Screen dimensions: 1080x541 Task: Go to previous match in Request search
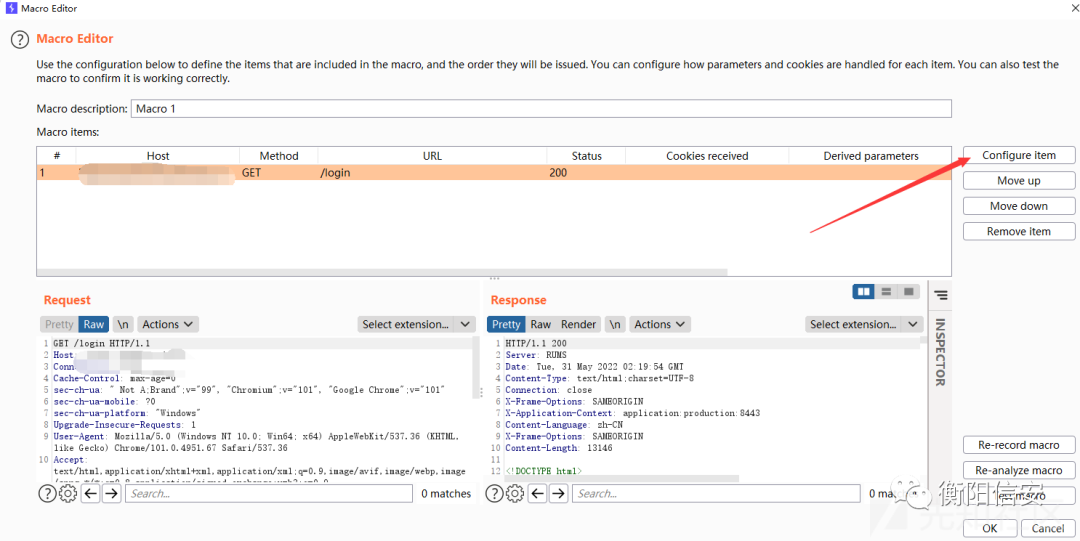point(90,493)
